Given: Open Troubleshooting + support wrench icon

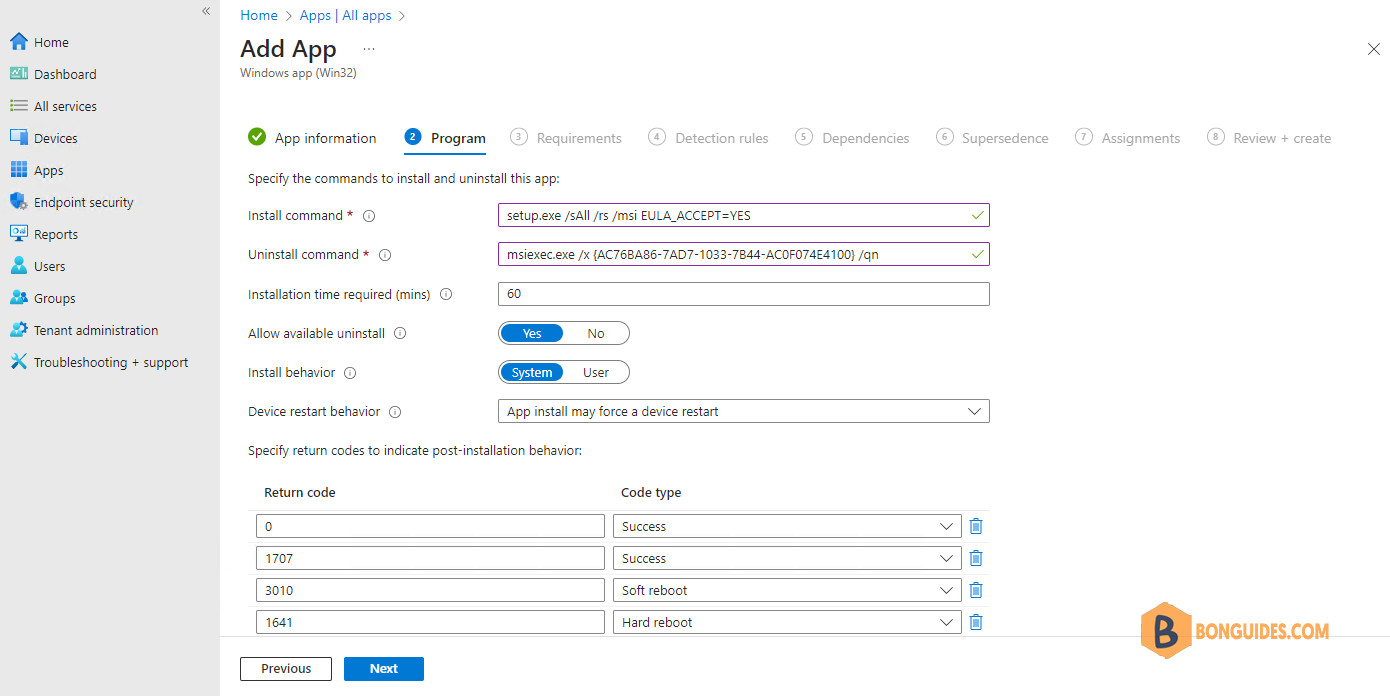Looking at the screenshot, I should (x=18, y=362).
